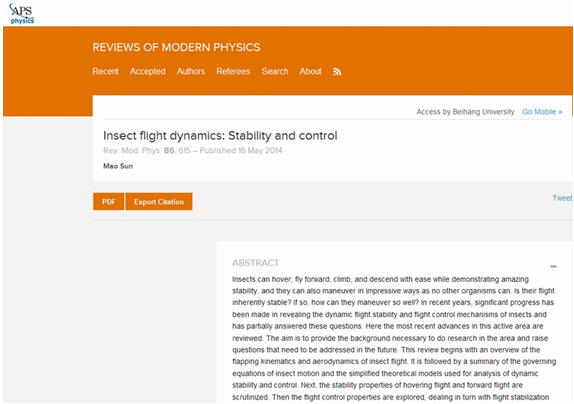Choose Search in the journal navigation
Image resolution: width=574 pixels, height=404 pixels.
275,71
